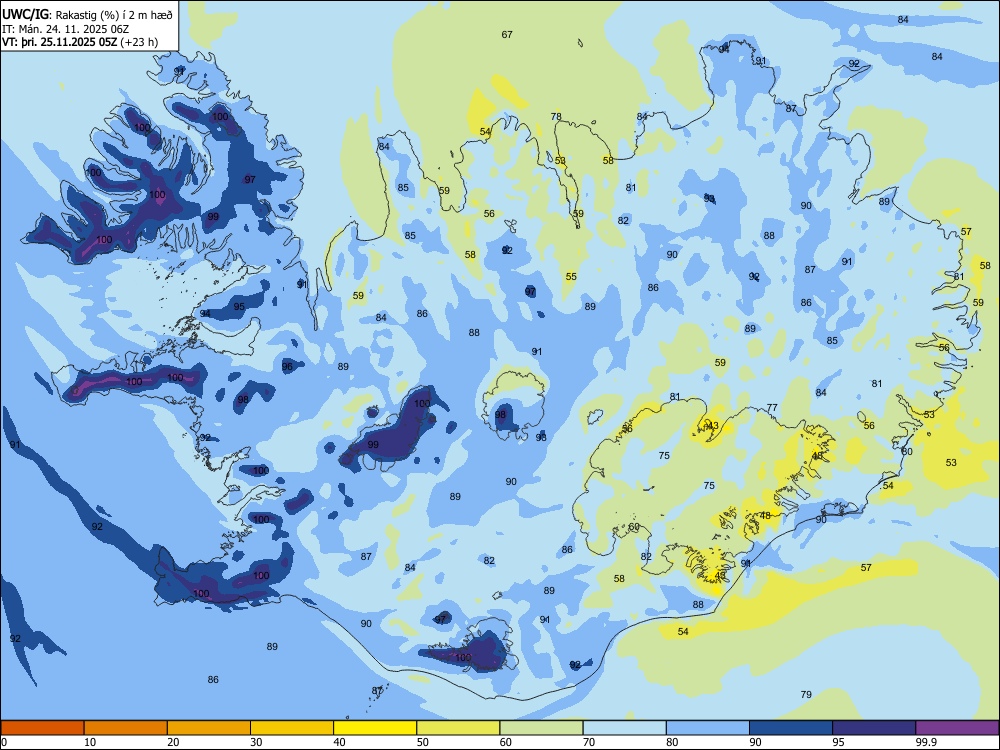The image size is (1000, 750).
Task: Click the orange 10–20 legend swatch
Action: 126,728
